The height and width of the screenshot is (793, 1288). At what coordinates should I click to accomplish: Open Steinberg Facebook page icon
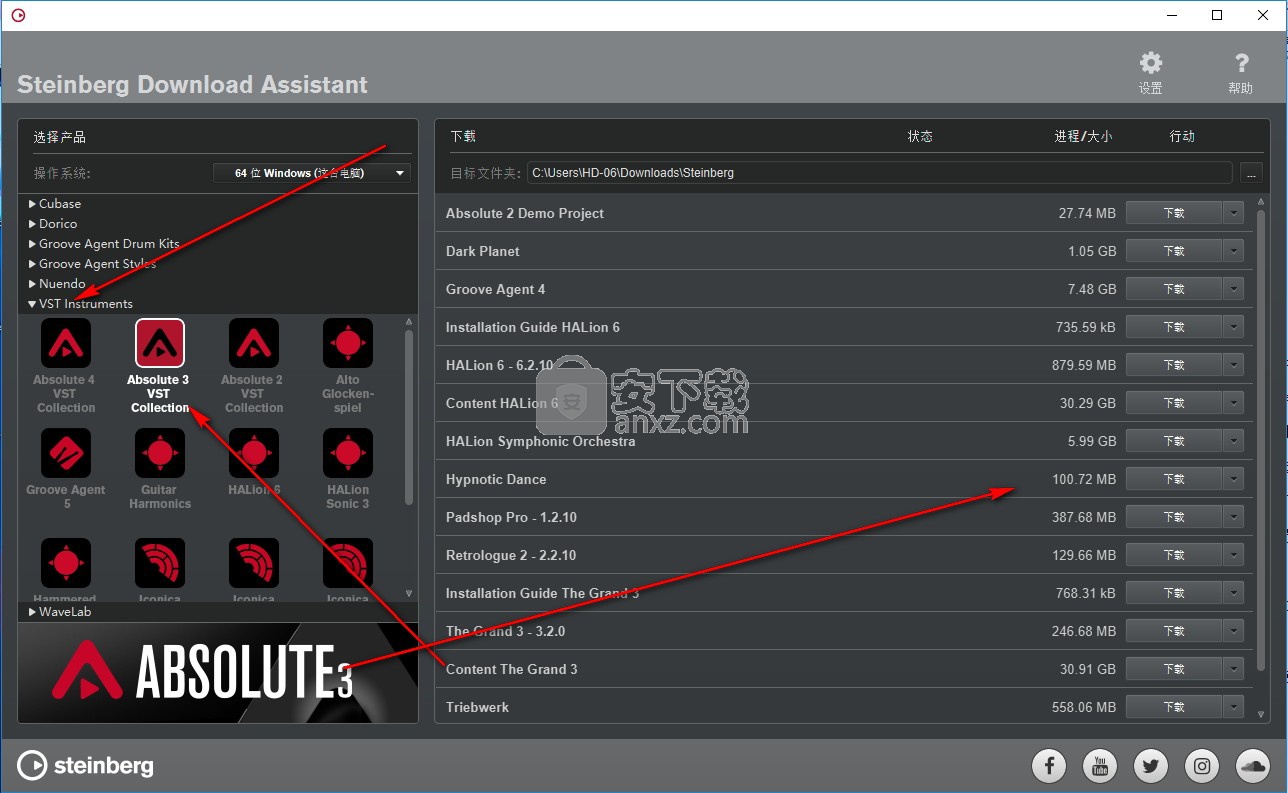tap(1049, 767)
